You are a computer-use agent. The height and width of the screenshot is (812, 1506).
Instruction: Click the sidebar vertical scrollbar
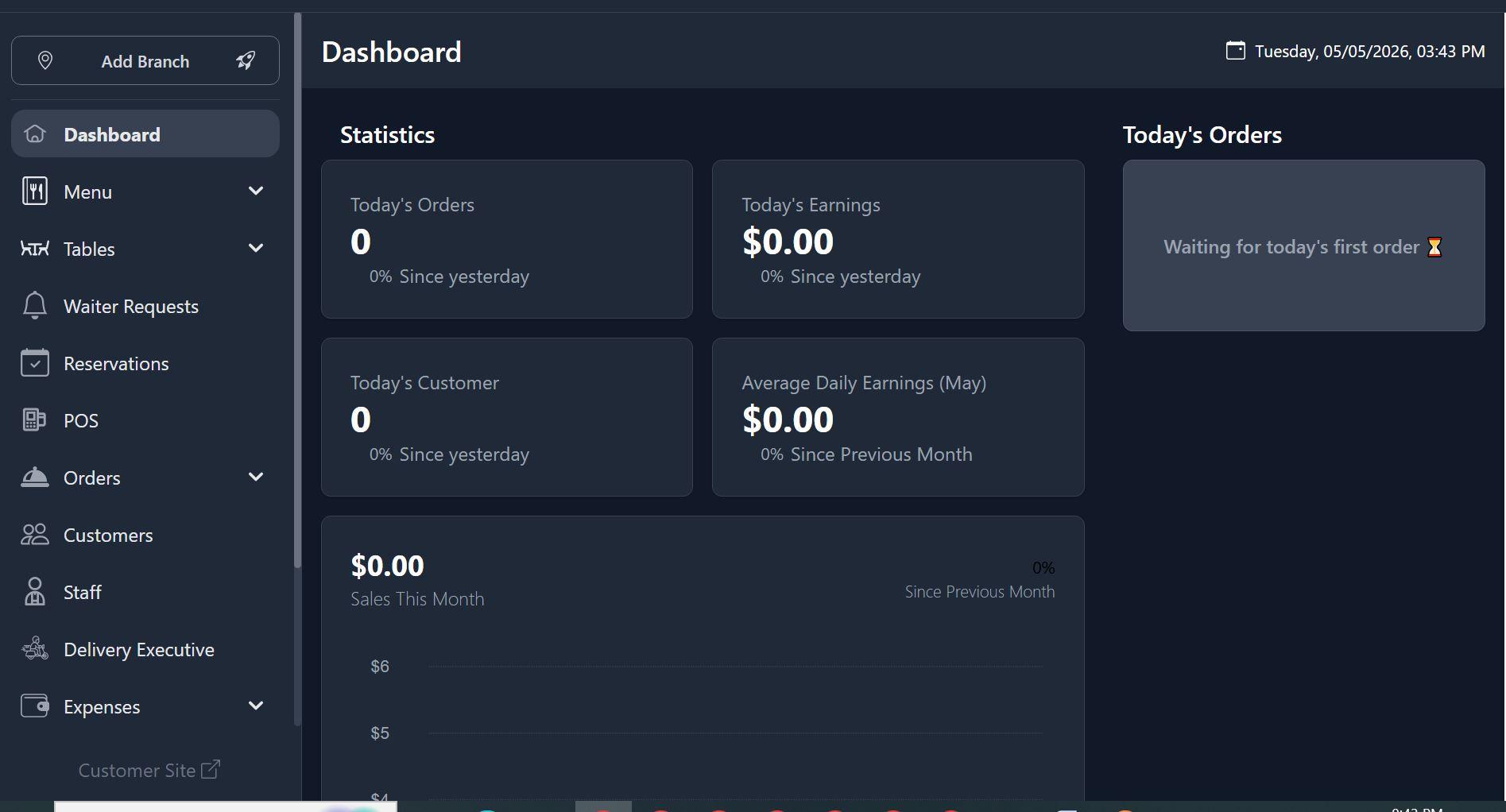[298, 290]
